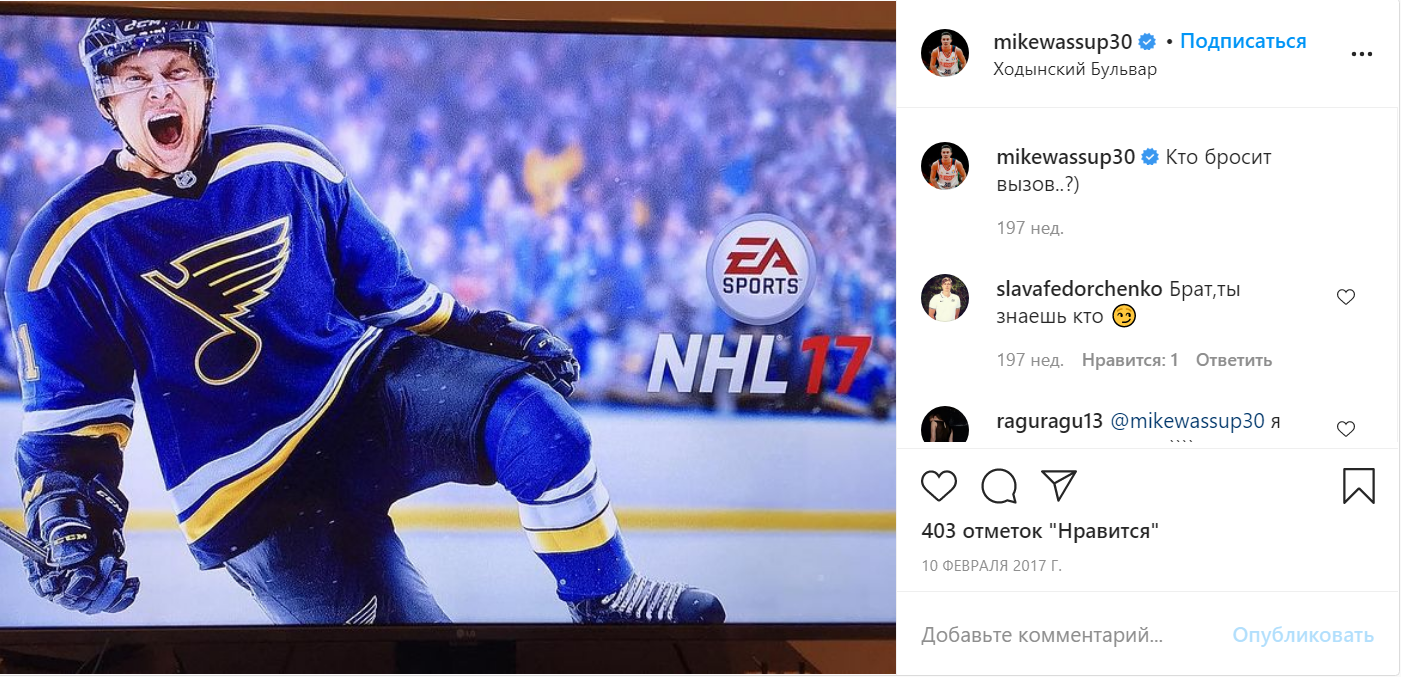Open mikewassup30 profile avatar in header

pos(945,53)
